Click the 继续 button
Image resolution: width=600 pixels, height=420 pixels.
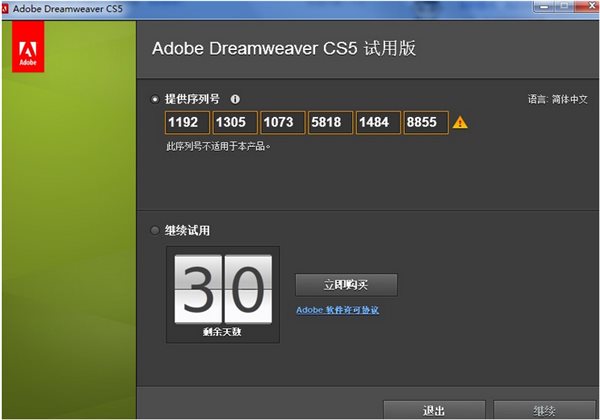tap(544, 410)
